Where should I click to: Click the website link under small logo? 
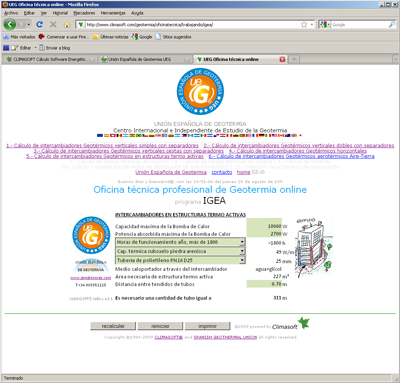91,278
